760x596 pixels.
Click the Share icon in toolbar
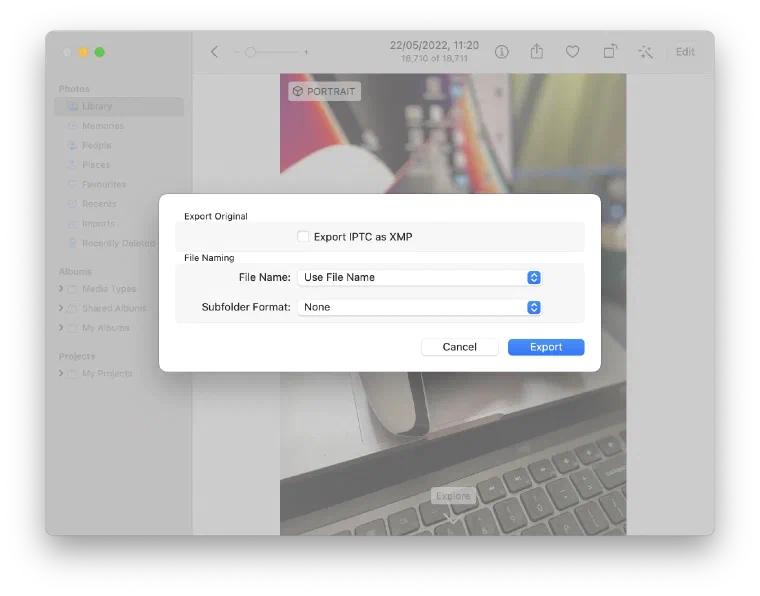click(x=537, y=51)
